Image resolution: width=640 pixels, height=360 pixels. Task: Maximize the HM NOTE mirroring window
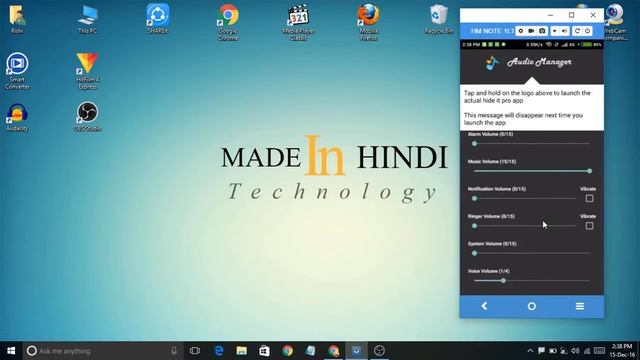(x=571, y=15)
